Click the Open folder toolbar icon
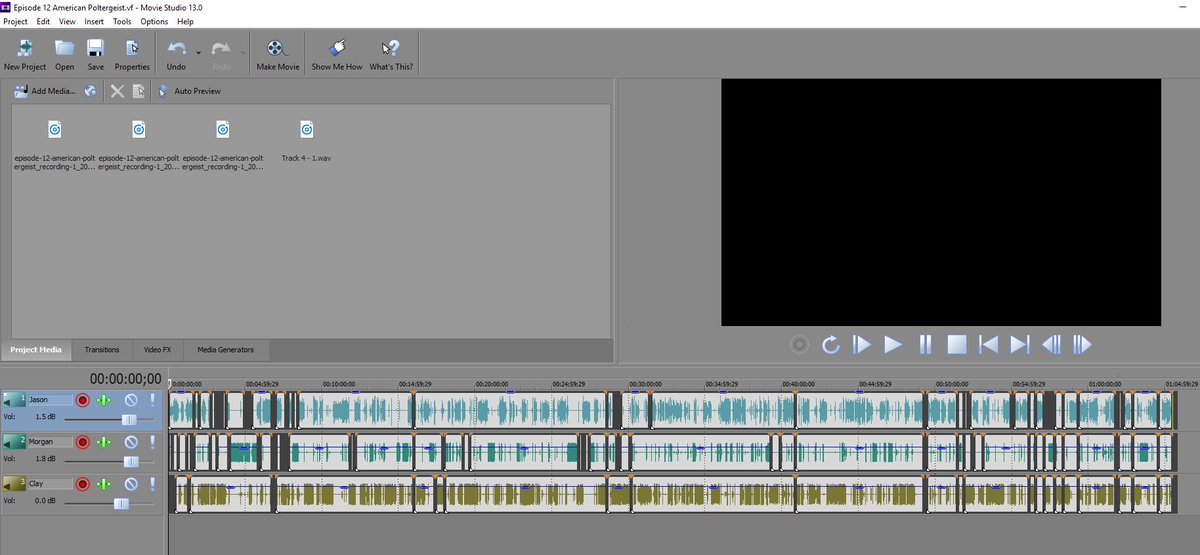The width and height of the screenshot is (1200, 555). tap(65, 54)
